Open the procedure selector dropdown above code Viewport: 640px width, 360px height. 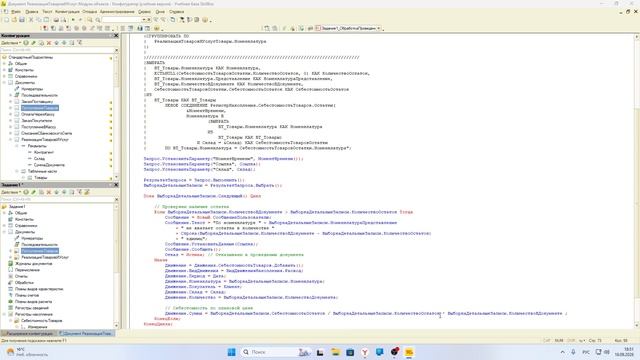pos(379,28)
